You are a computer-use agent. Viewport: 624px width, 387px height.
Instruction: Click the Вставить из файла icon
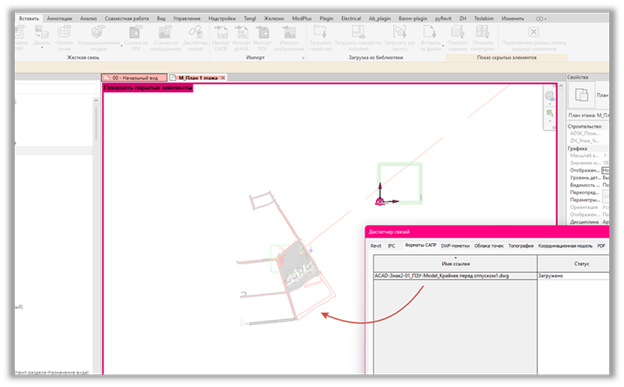tap(430, 31)
